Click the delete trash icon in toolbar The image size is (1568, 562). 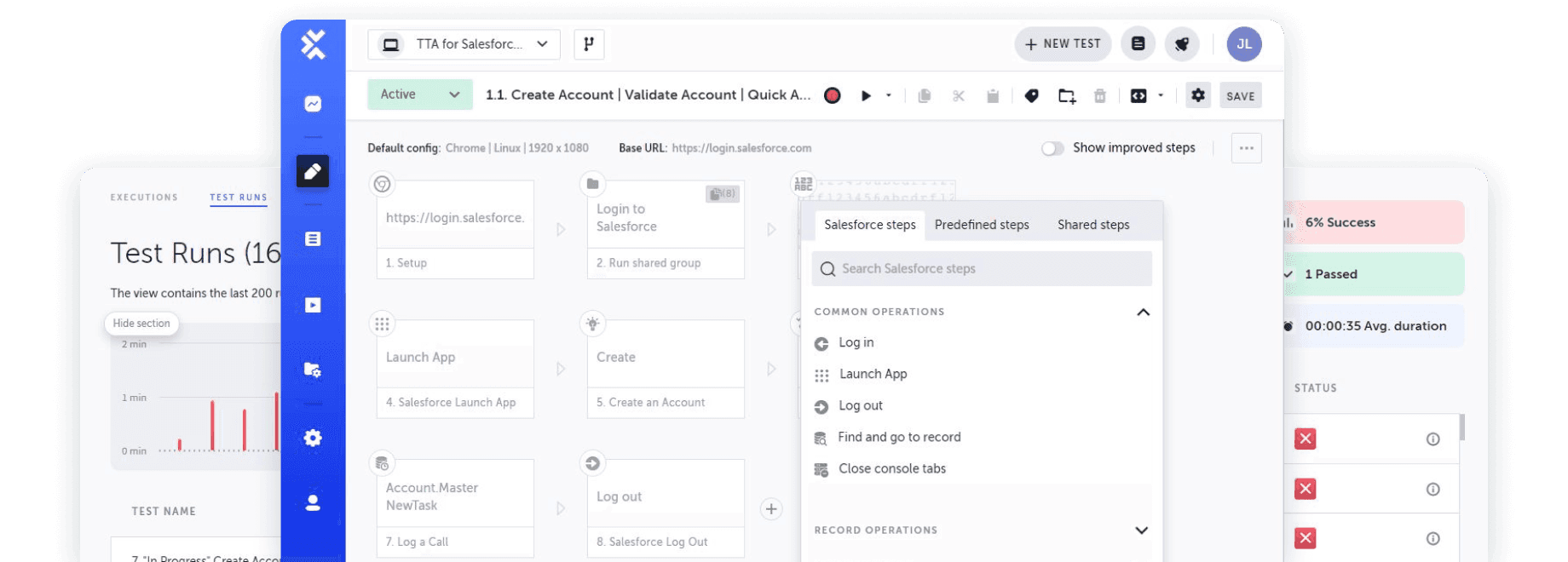click(1100, 96)
